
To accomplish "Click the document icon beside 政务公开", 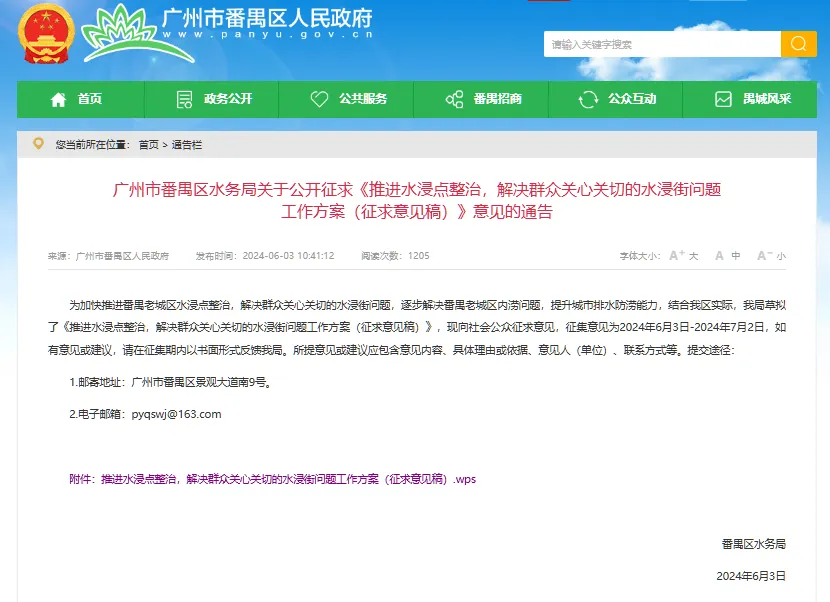I will [x=184, y=99].
